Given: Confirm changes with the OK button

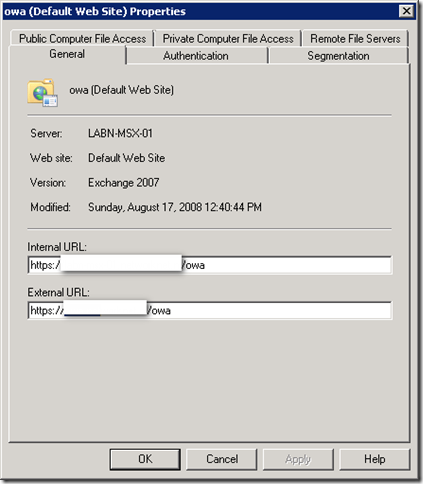Looking at the screenshot, I should pyautogui.click(x=145, y=459).
